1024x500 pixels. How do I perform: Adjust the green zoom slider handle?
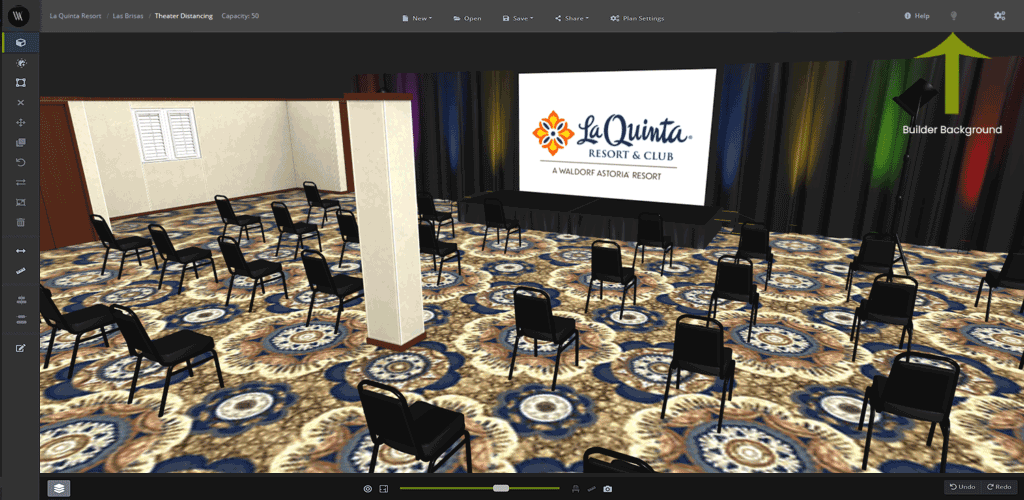[x=501, y=488]
